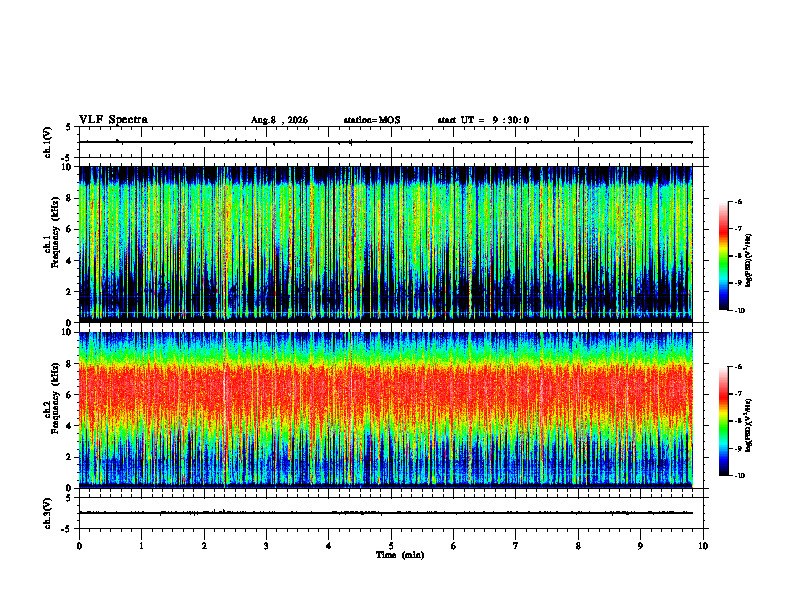This screenshot has height=612, width=792.
Task: Click the time axis tick label "8"
Action: pyautogui.click(x=578, y=546)
